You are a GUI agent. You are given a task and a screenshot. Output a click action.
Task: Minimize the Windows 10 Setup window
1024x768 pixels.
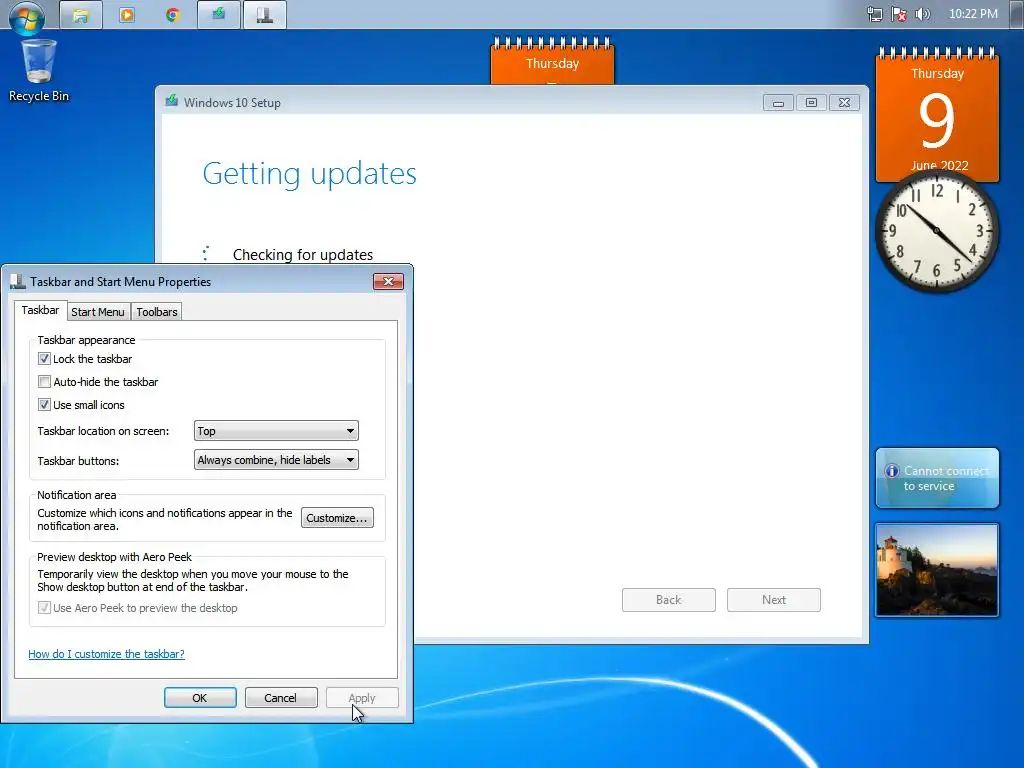778,103
